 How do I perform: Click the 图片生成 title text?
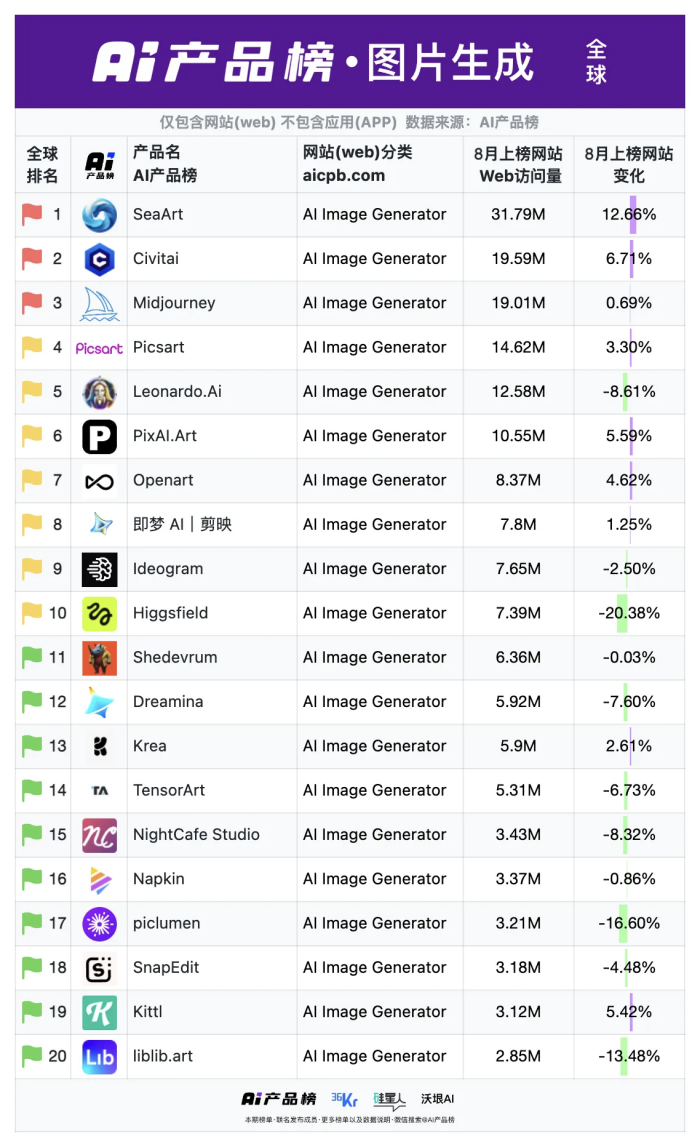tap(450, 64)
